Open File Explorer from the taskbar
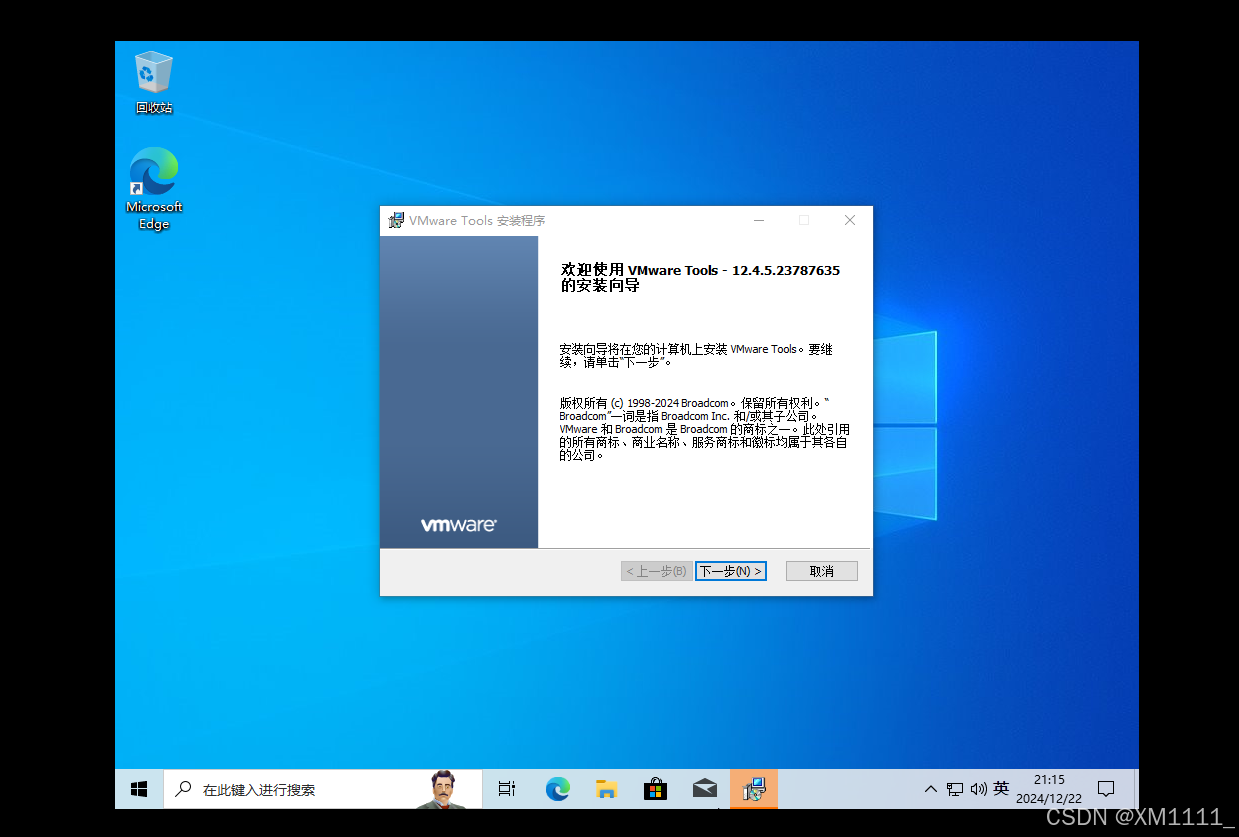This screenshot has width=1239, height=837. [606, 789]
